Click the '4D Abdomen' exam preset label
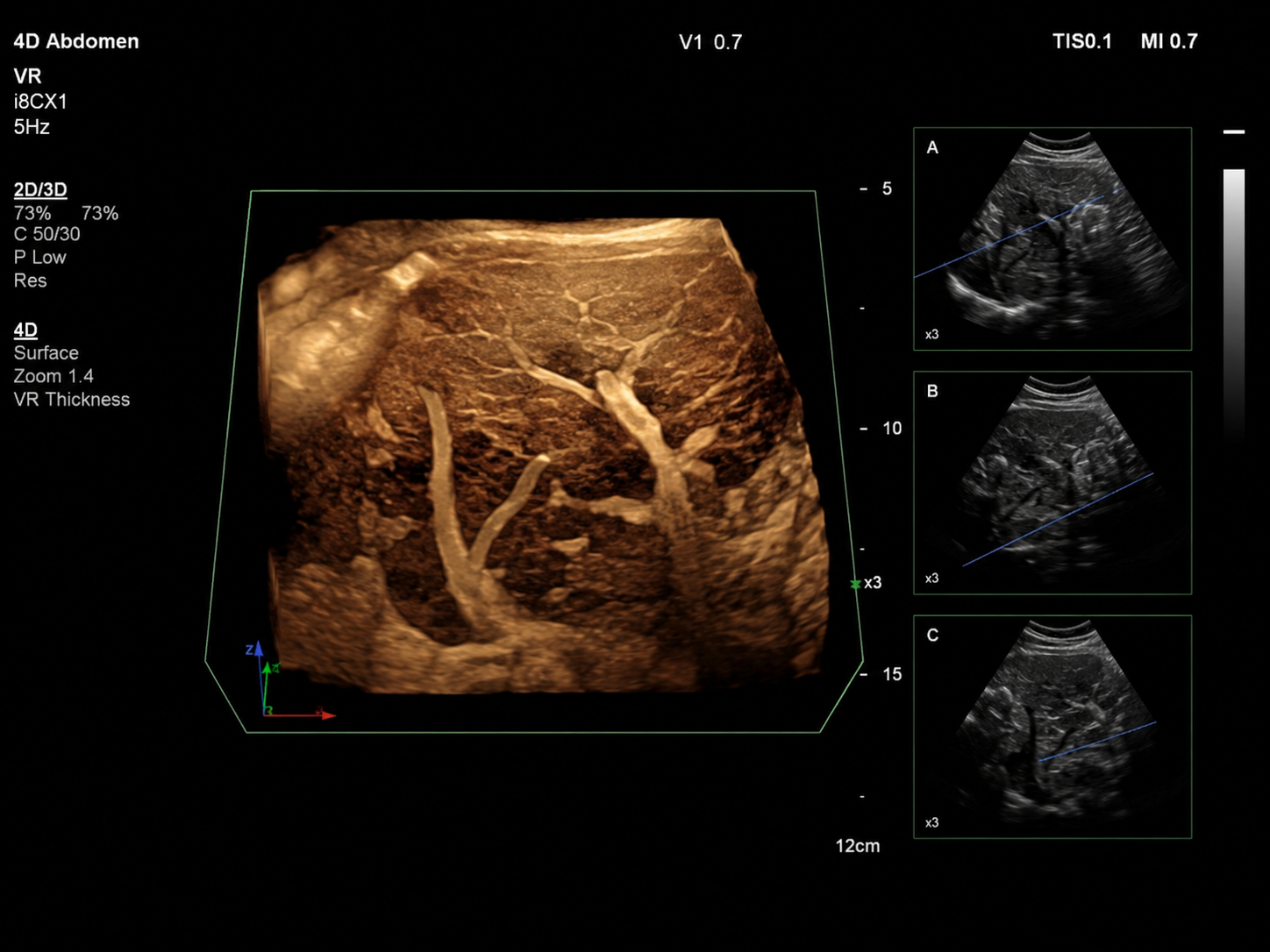The image size is (1270, 952). point(76,41)
